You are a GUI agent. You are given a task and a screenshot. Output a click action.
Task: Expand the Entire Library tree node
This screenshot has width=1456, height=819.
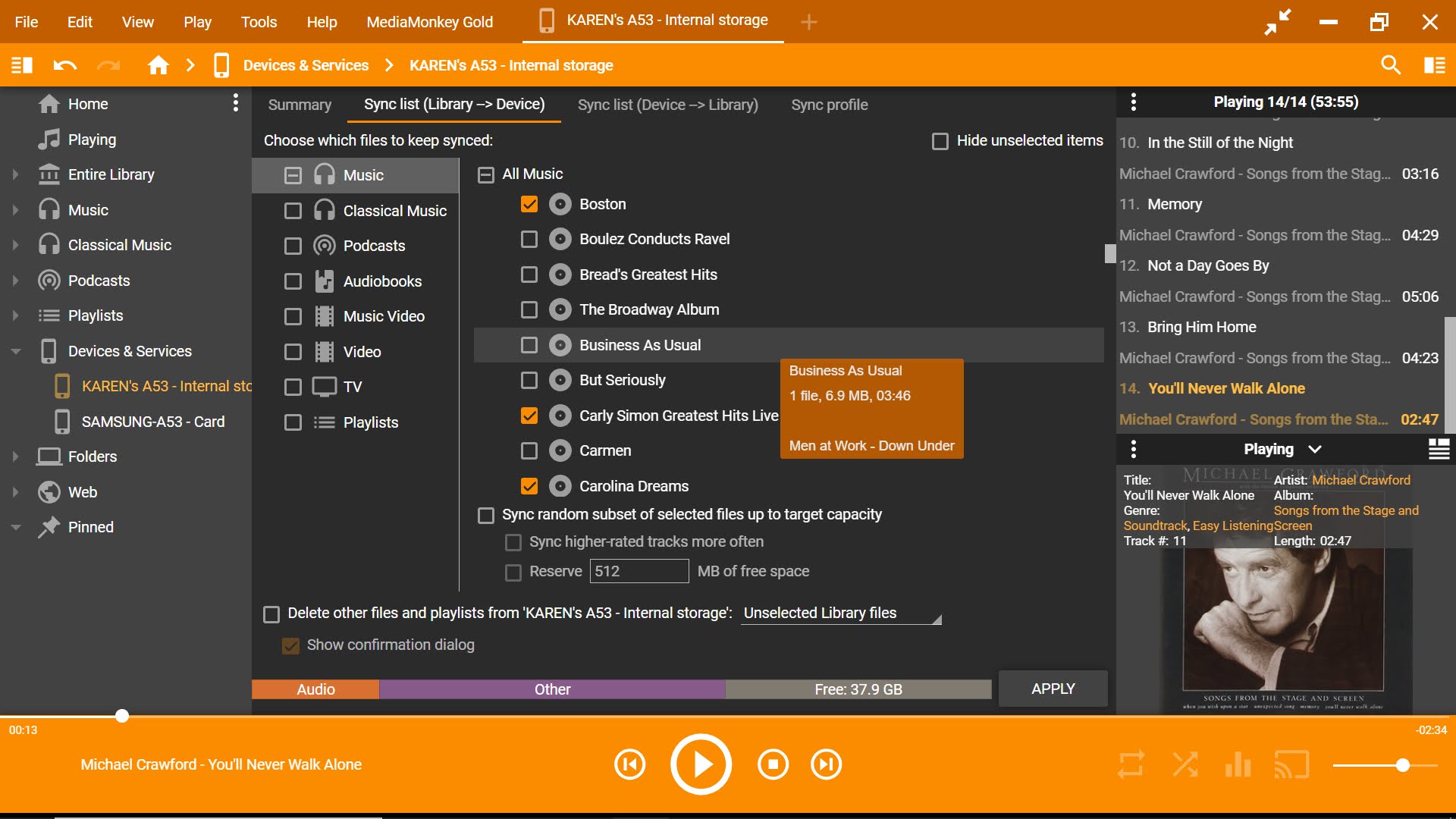coord(15,174)
